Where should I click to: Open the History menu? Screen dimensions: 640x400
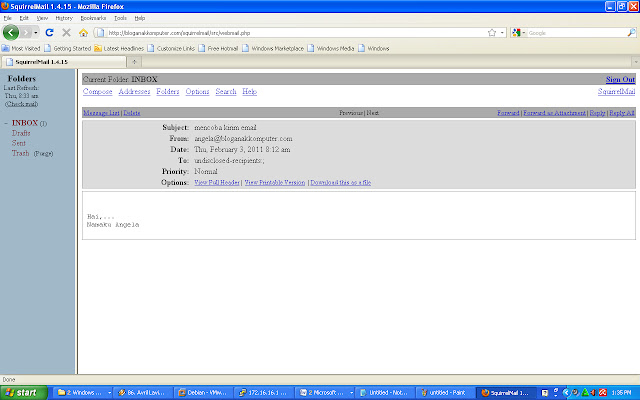(x=64, y=18)
